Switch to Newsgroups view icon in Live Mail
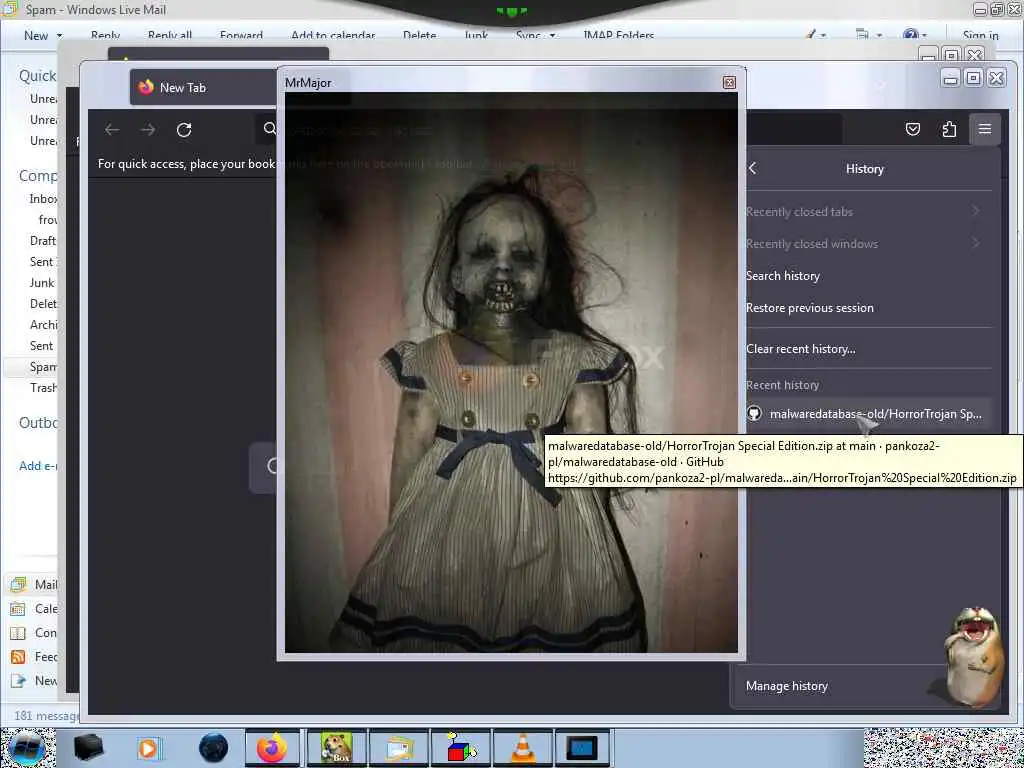Image resolution: width=1024 pixels, height=768 pixels. click(18, 681)
